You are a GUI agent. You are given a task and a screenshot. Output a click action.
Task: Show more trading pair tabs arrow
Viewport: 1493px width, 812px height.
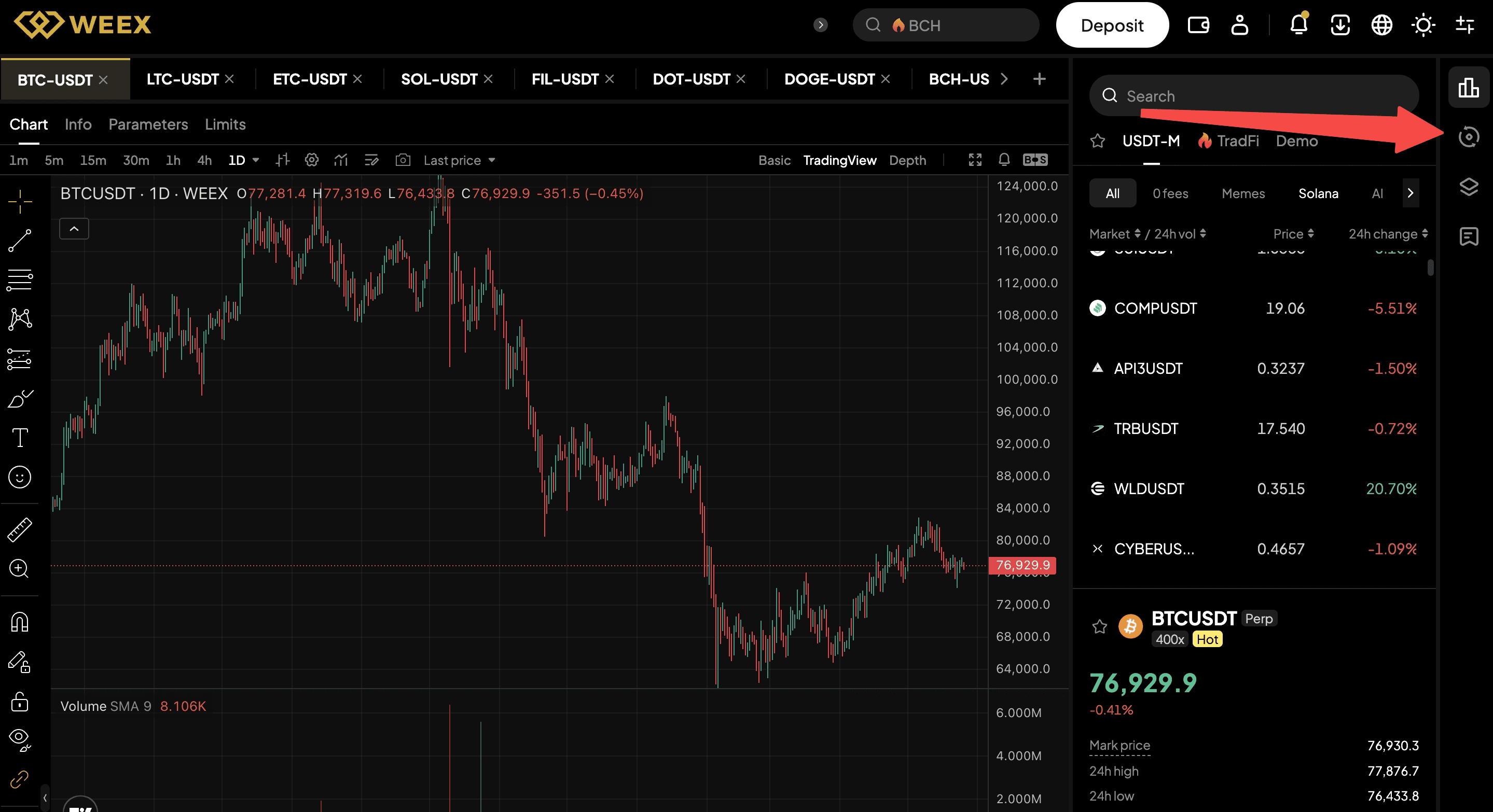click(1004, 79)
